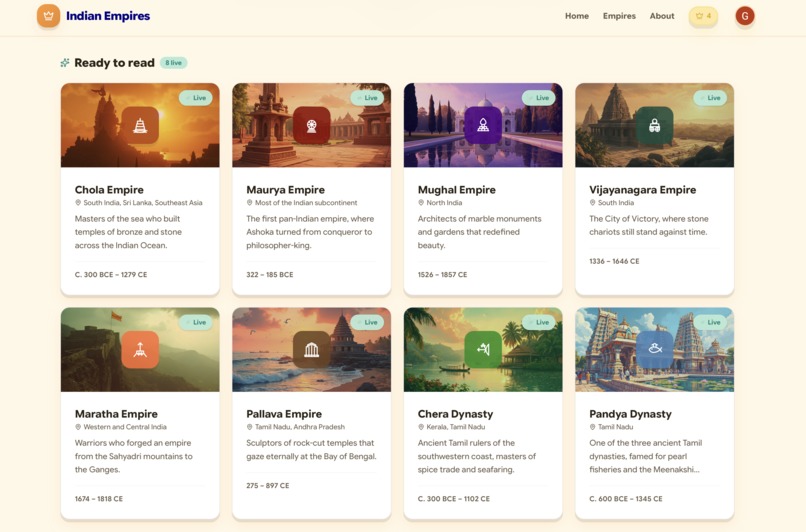Open the Vijayanagara Empire title
This screenshot has height=532, width=806.
coord(643,190)
